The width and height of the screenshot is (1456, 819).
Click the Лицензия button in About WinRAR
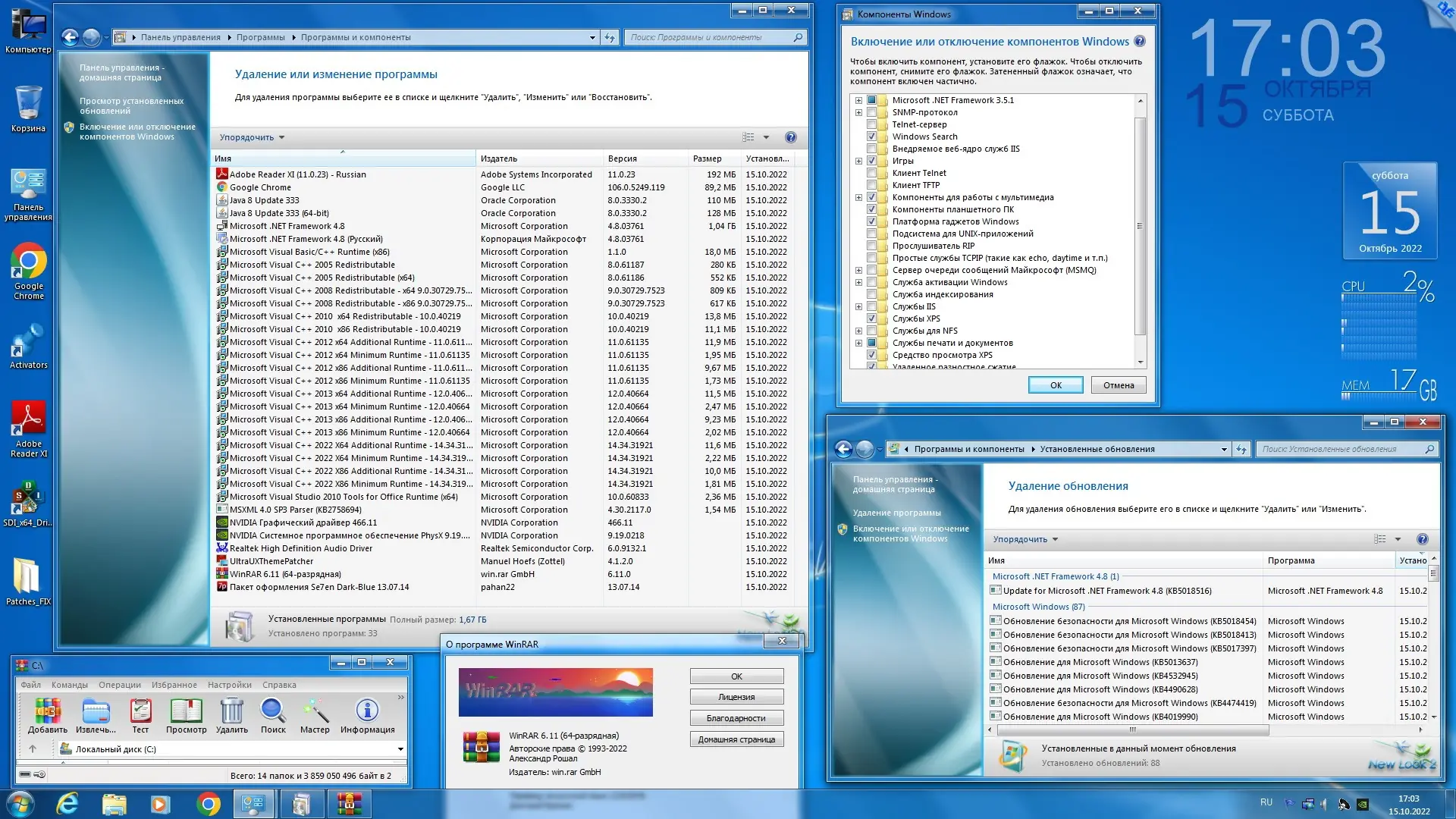coord(736,697)
